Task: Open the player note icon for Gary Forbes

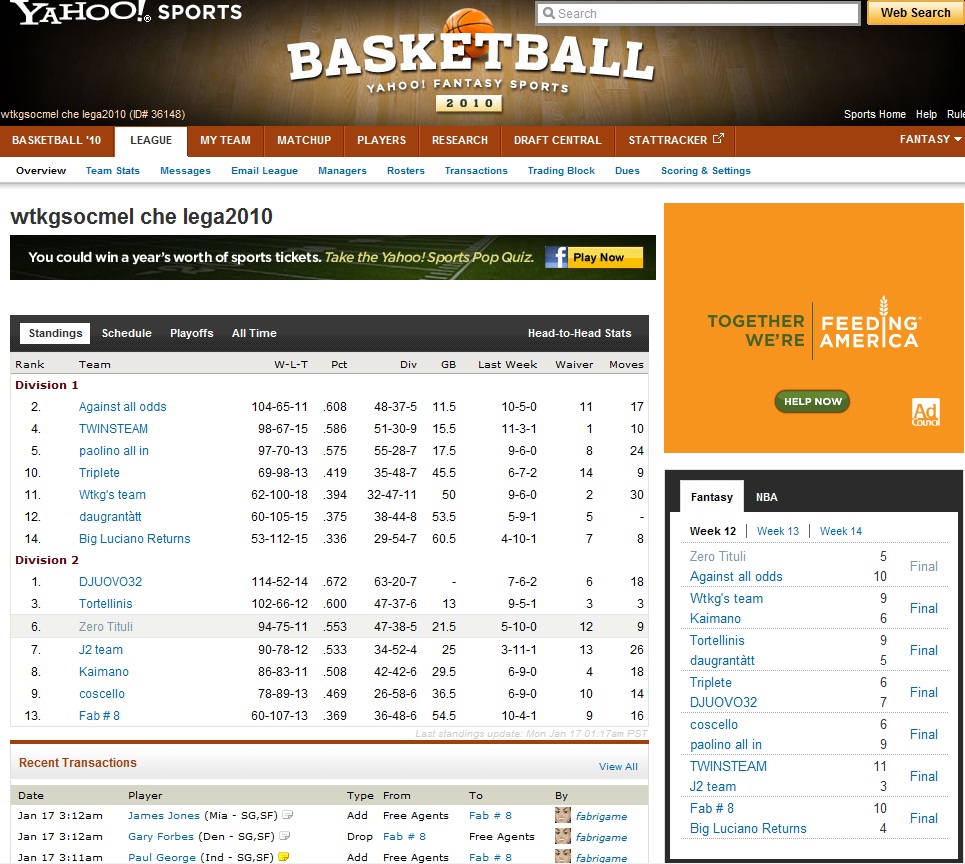Action: tap(284, 836)
